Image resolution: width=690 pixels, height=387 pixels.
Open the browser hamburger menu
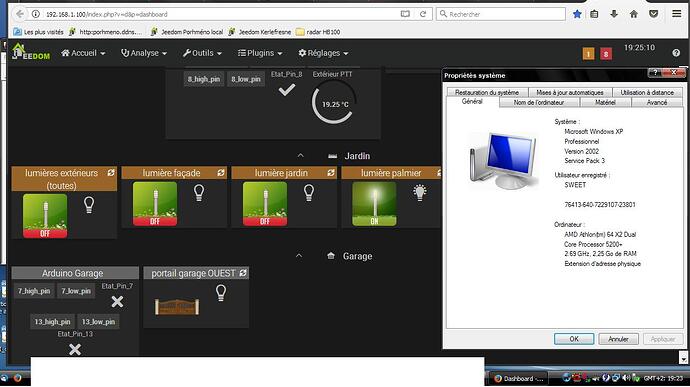tap(677, 14)
